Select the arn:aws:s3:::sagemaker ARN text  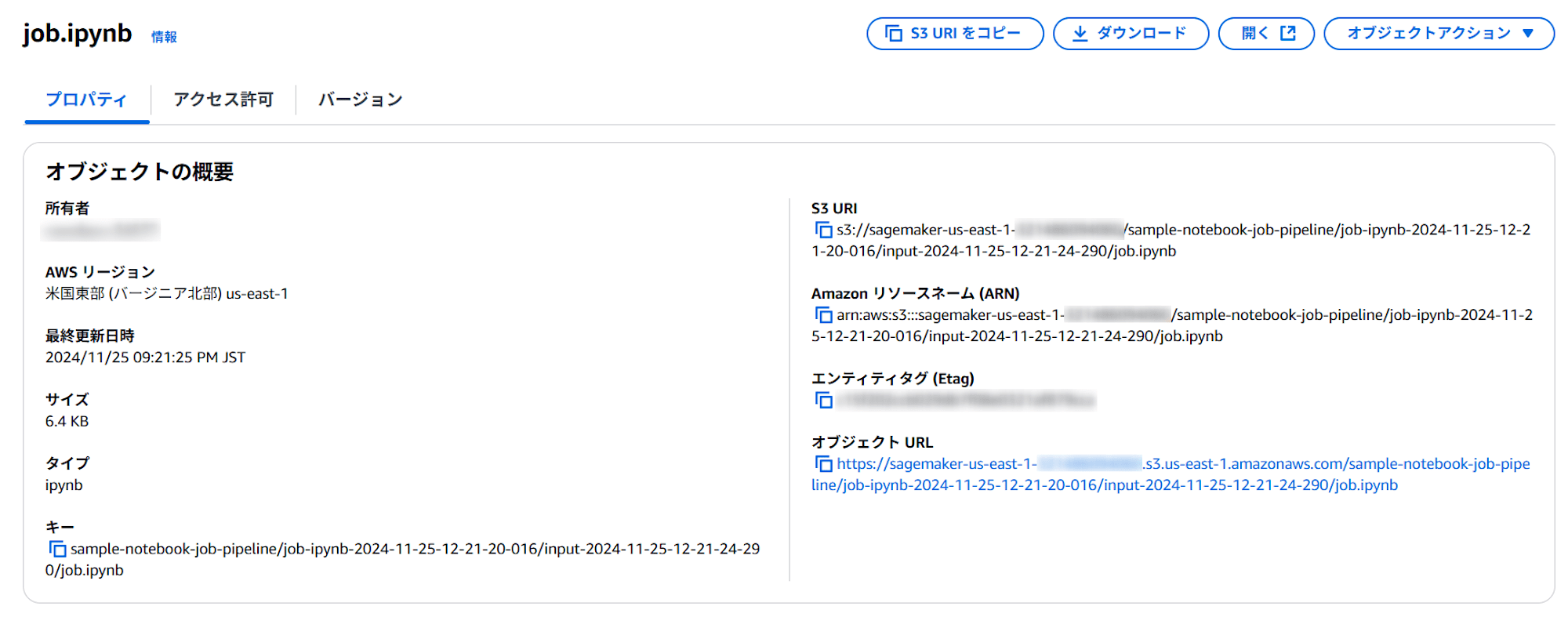[1172, 325]
